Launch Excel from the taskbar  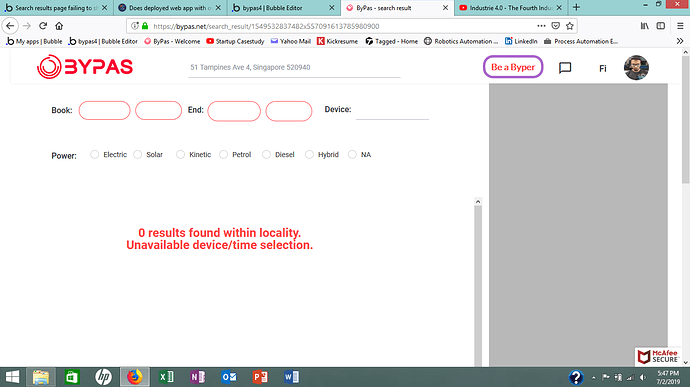click(166, 377)
